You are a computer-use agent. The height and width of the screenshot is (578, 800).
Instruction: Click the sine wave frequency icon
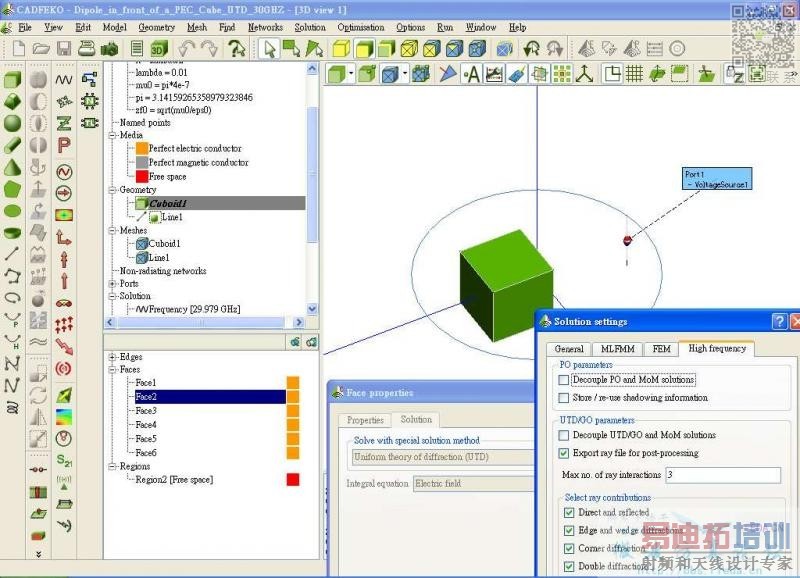[x=64, y=80]
